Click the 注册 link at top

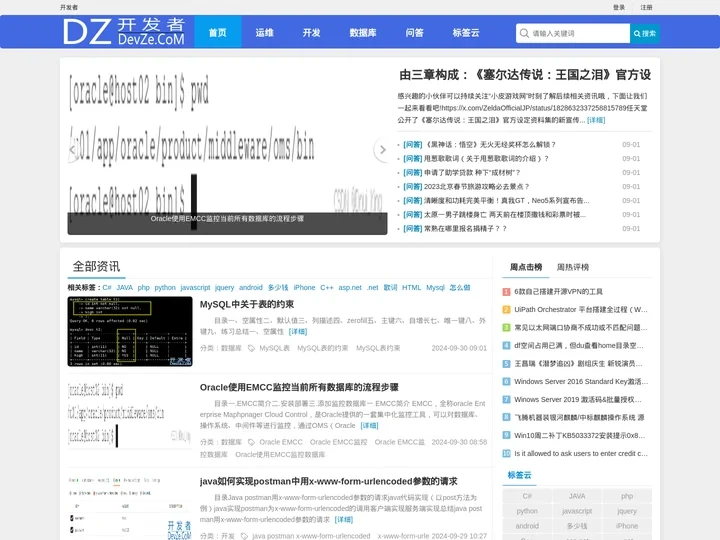(646, 7)
